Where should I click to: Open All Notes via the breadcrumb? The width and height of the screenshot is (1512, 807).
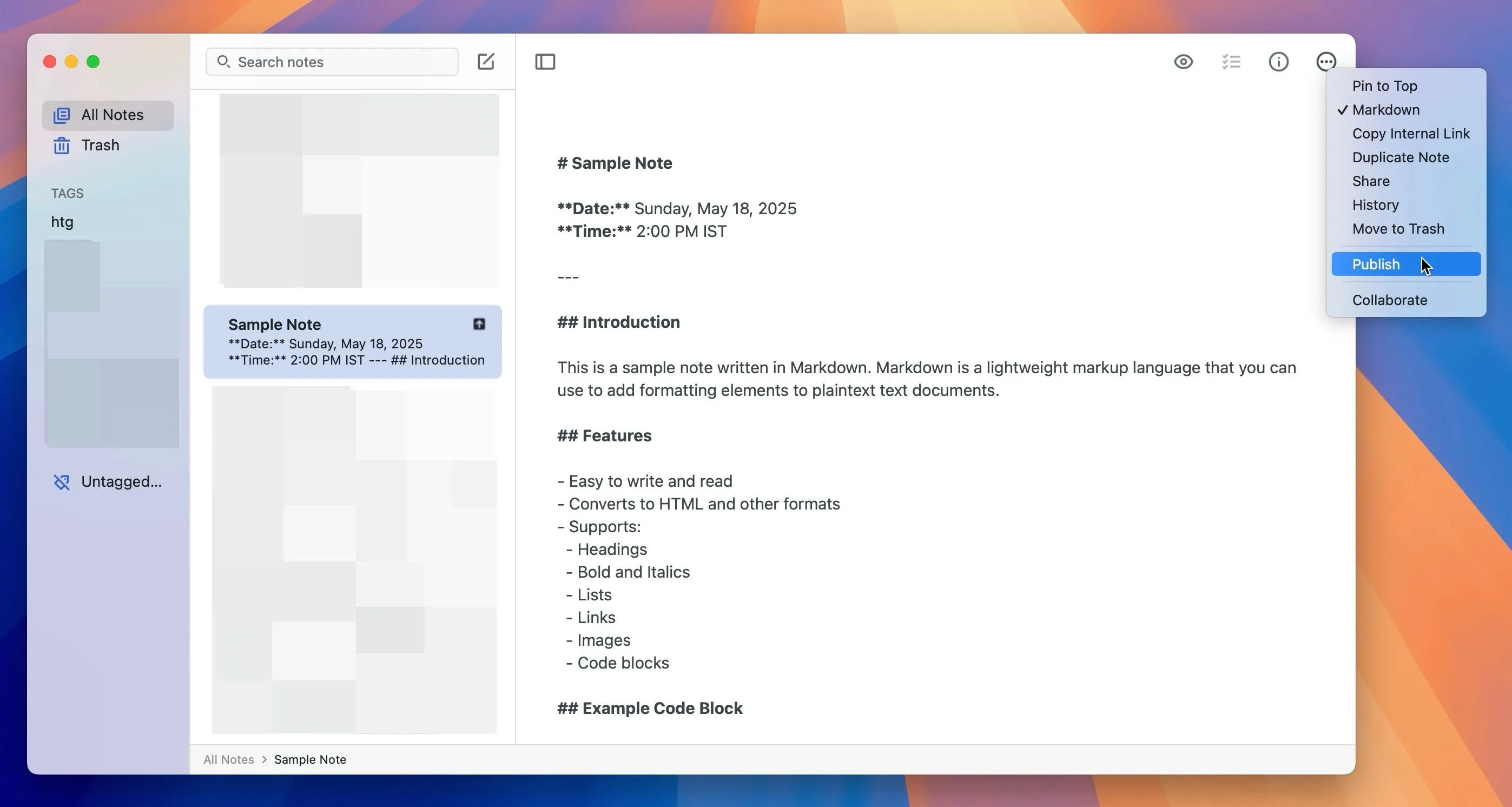click(x=228, y=759)
